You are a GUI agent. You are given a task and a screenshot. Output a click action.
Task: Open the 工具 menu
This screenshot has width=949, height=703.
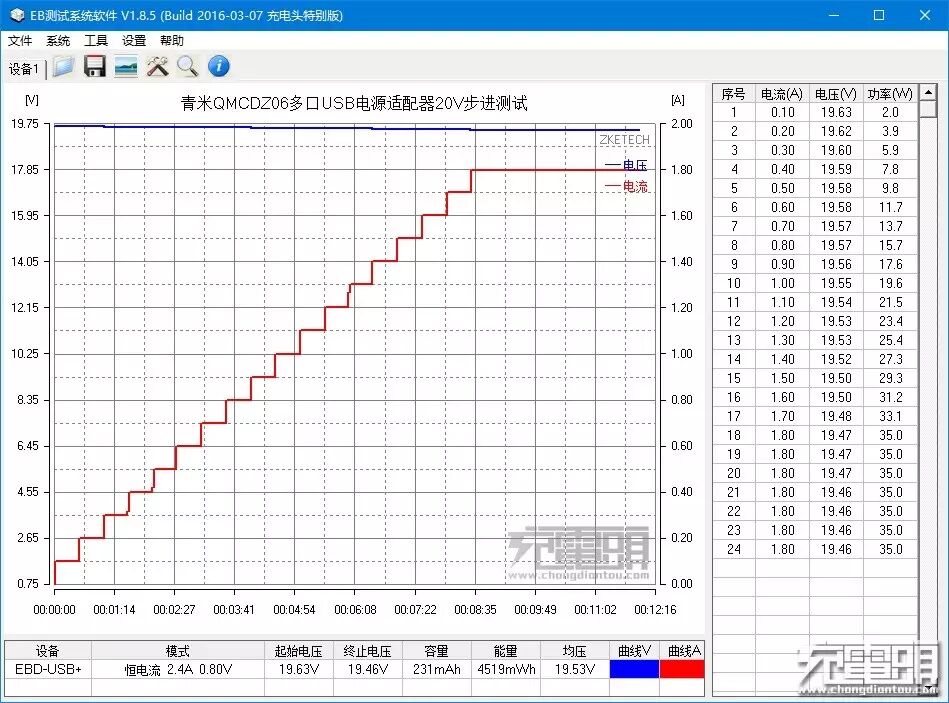pos(96,41)
